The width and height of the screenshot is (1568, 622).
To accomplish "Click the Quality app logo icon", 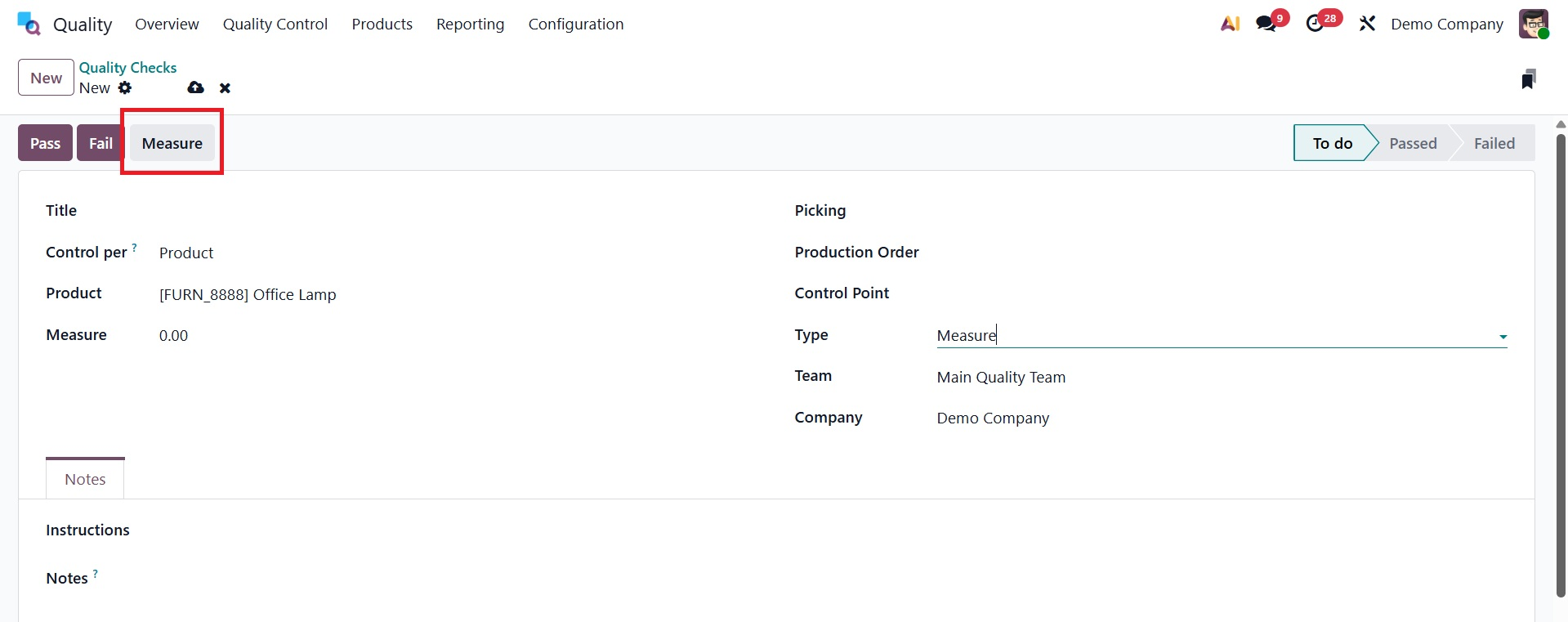I will tap(29, 24).
